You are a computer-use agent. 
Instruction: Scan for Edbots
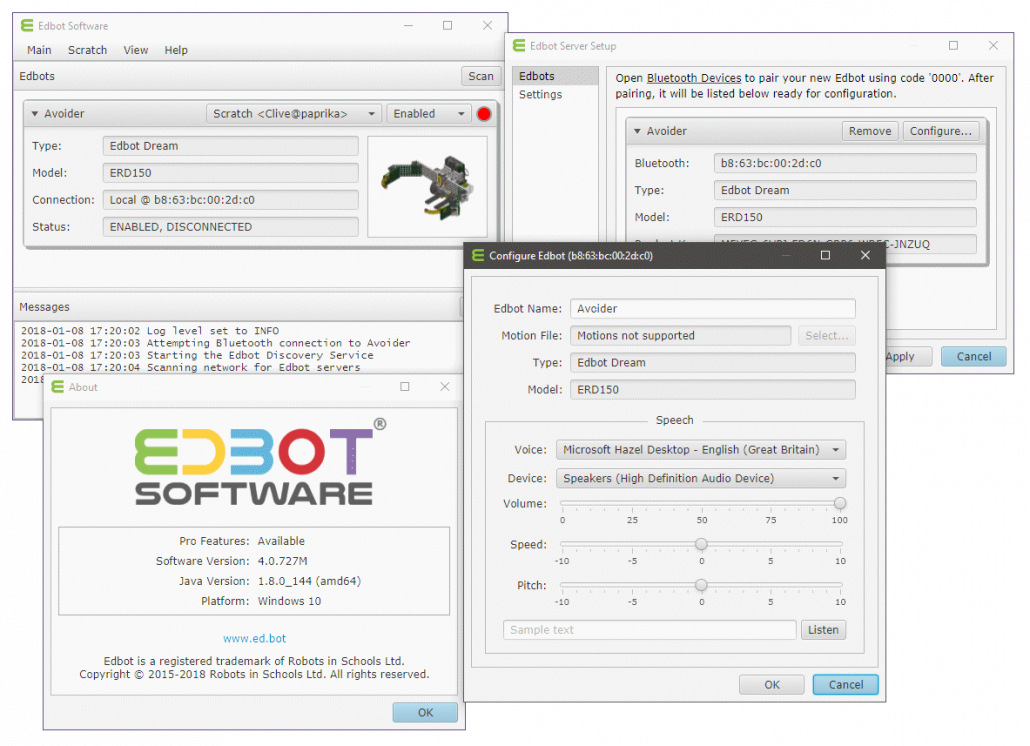tap(480, 75)
